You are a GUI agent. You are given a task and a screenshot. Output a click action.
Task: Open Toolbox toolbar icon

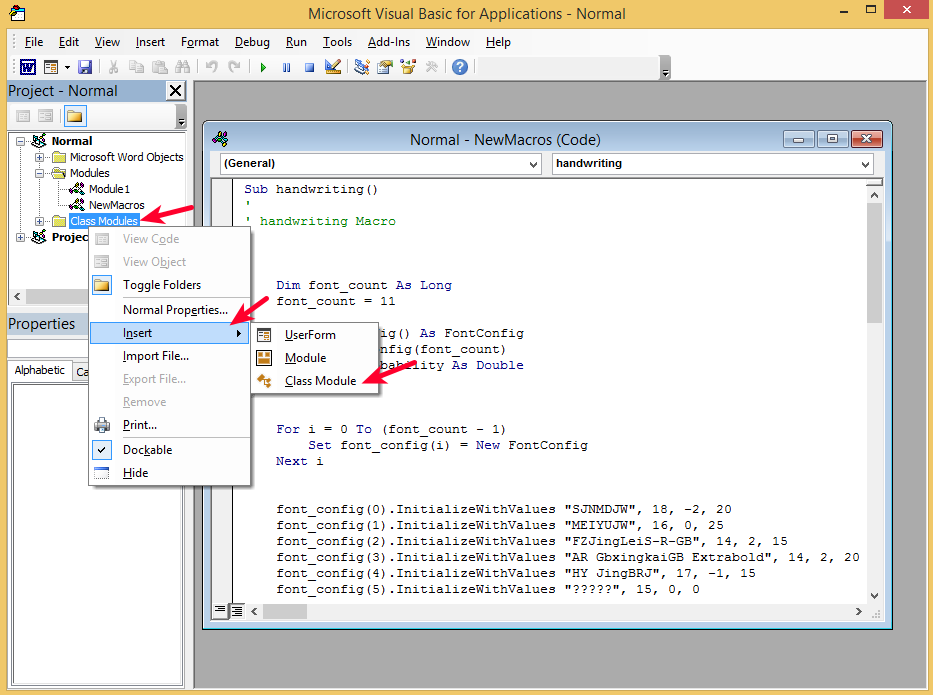tap(431, 67)
